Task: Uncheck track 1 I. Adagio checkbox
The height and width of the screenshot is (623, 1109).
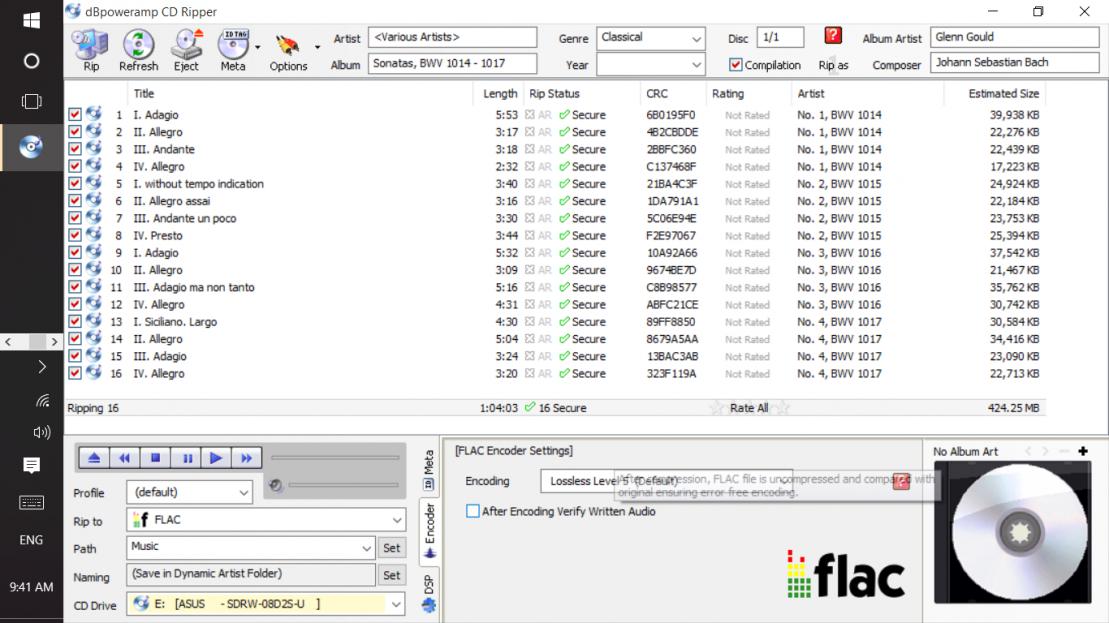Action: click(75, 115)
